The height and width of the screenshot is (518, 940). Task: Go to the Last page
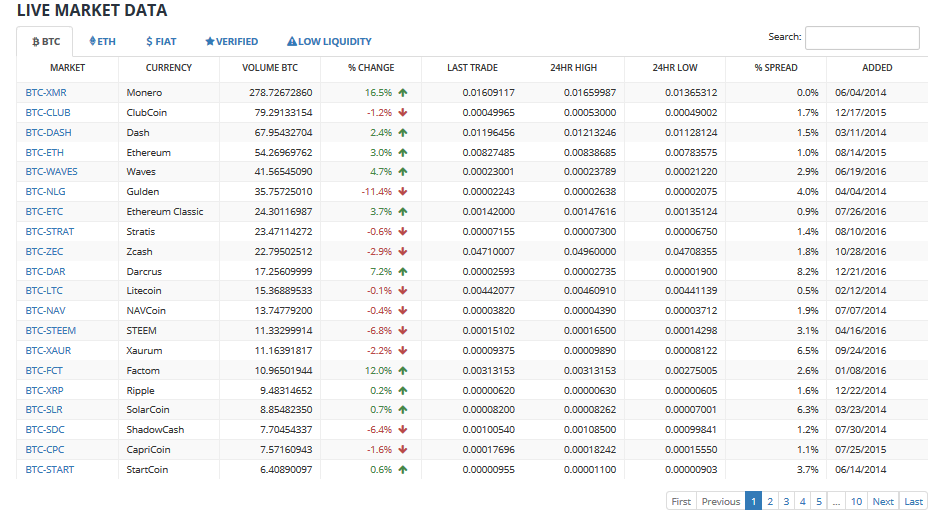(914, 501)
